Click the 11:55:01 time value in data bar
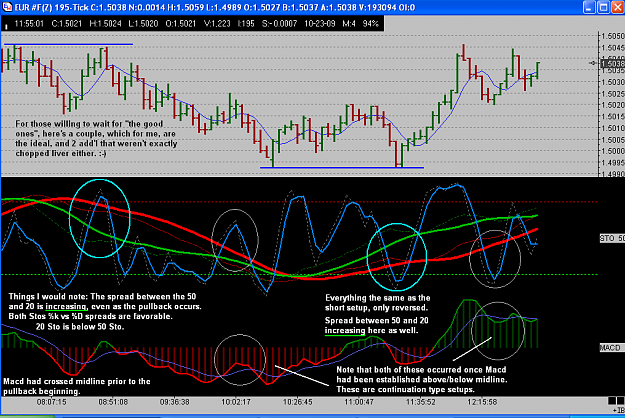The width and height of the screenshot is (625, 418). point(29,24)
